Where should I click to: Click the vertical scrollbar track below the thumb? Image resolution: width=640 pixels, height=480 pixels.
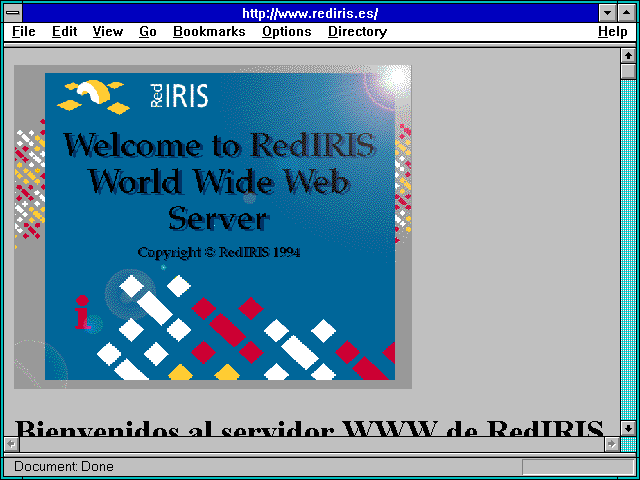[x=628, y=250]
